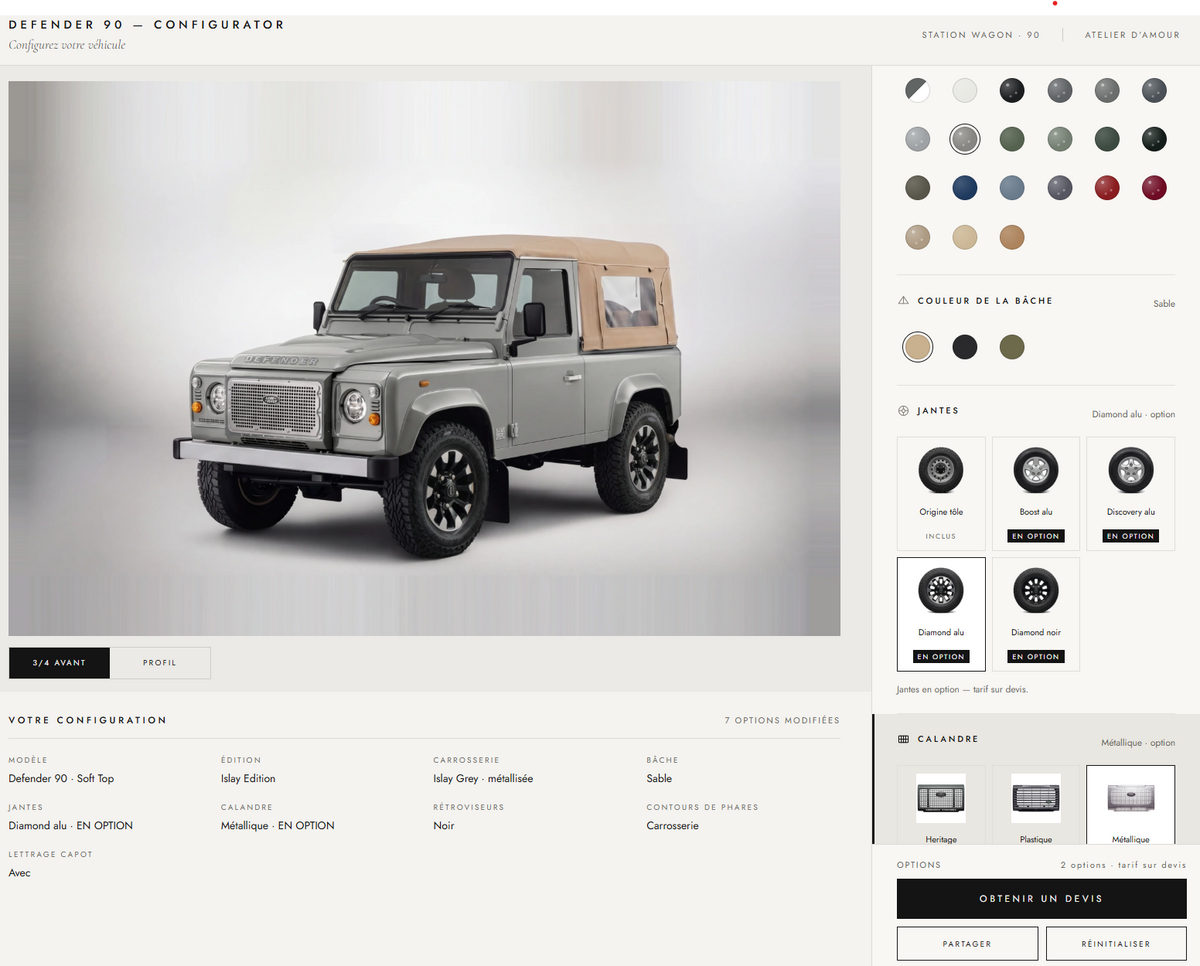Select the Diamond alu wheel option
The height and width of the screenshot is (966, 1200).
tap(941, 614)
